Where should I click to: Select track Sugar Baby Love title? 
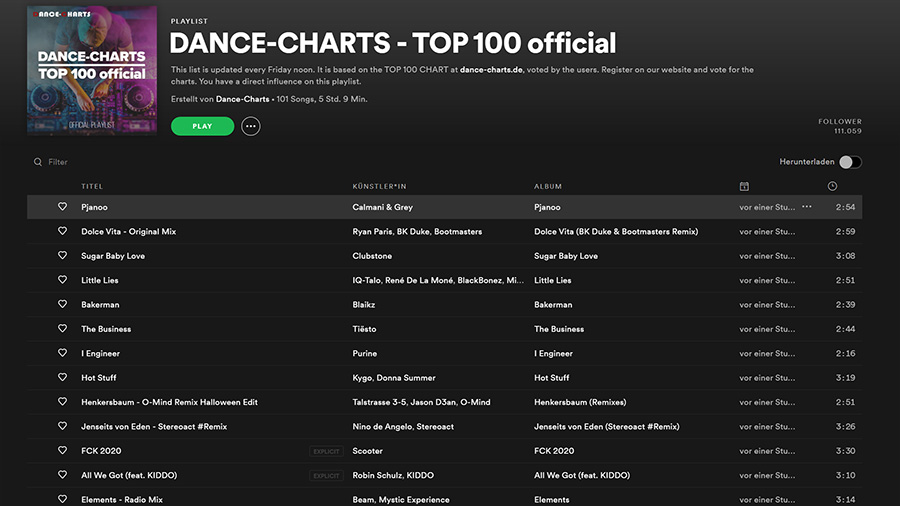point(113,256)
